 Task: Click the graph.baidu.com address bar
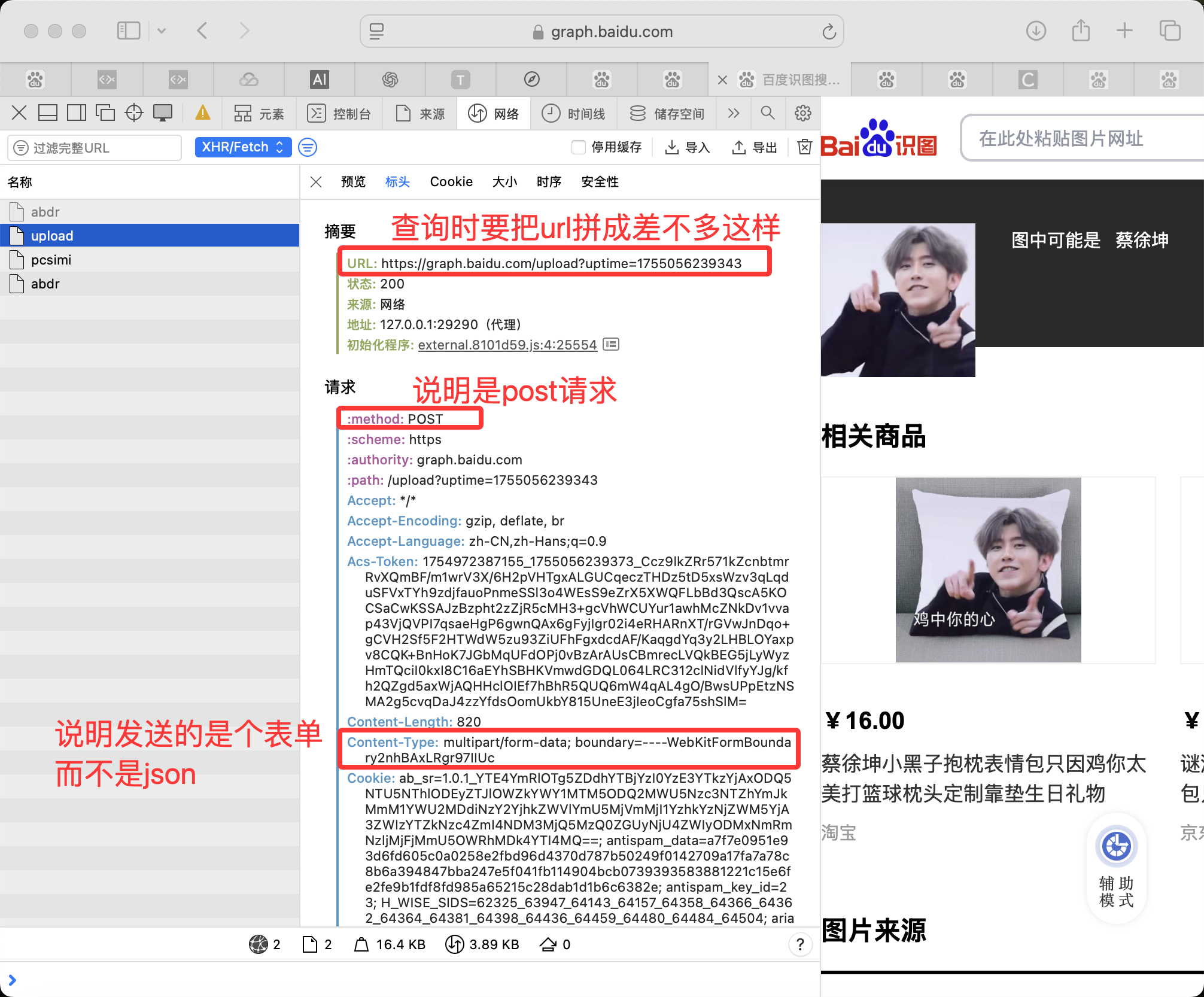602,31
